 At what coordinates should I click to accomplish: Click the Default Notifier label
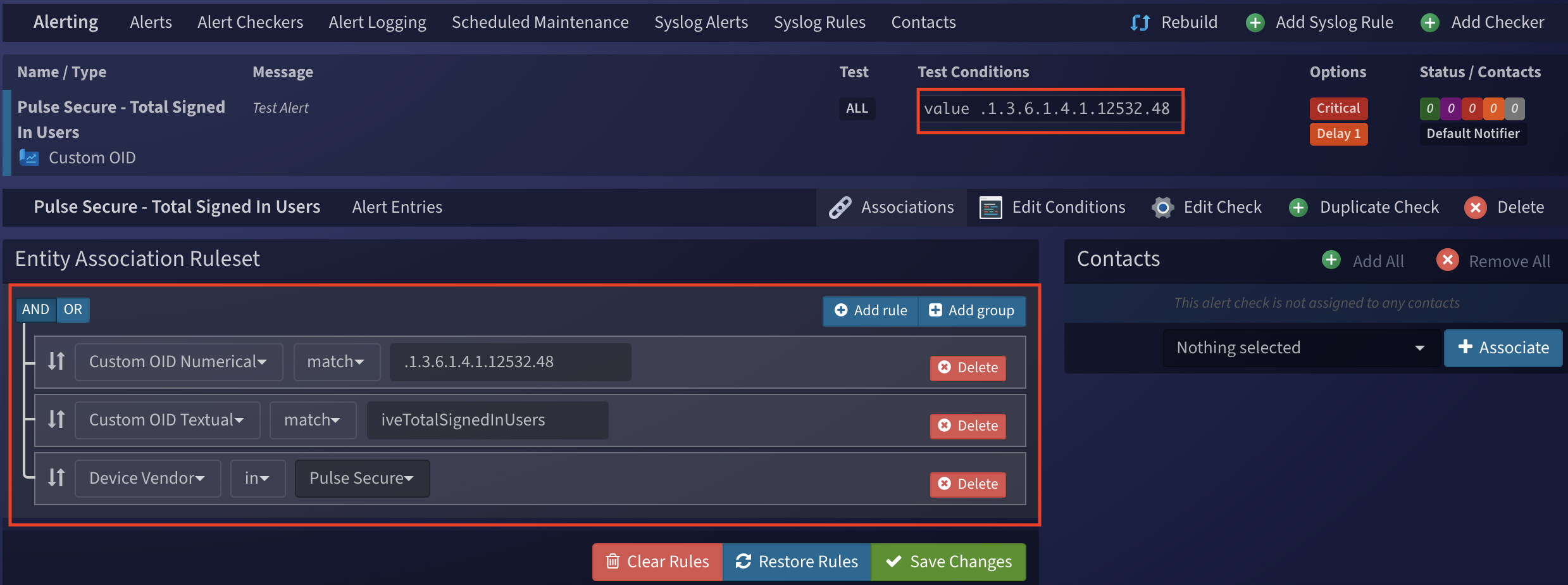click(1473, 134)
